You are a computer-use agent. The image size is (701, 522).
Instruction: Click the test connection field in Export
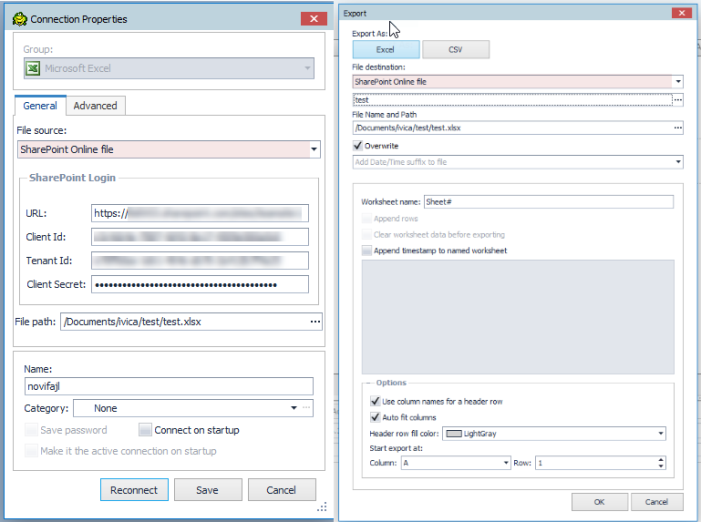click(513, 100)
